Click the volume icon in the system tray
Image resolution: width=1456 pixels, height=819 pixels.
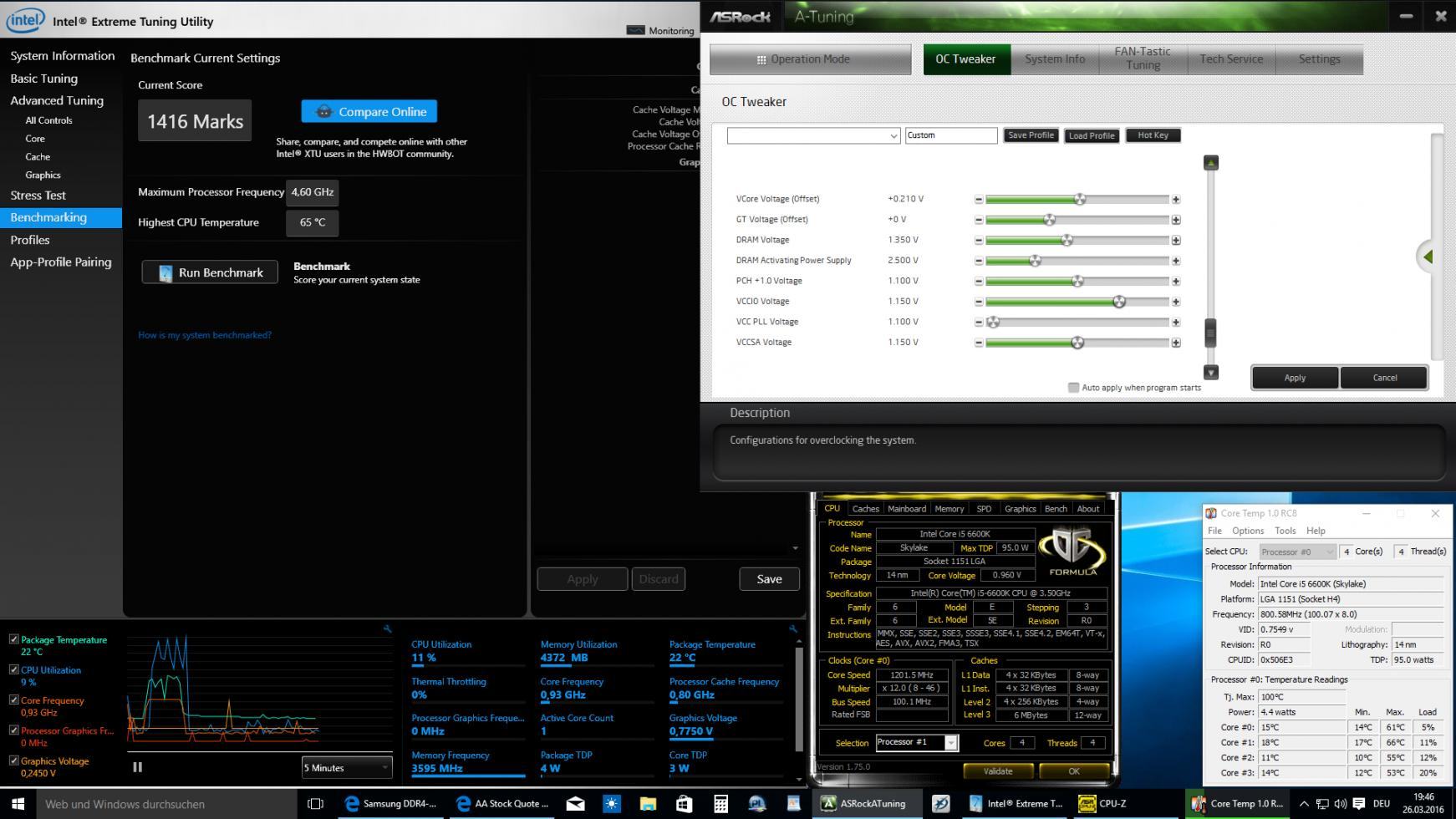[1340, 804]
